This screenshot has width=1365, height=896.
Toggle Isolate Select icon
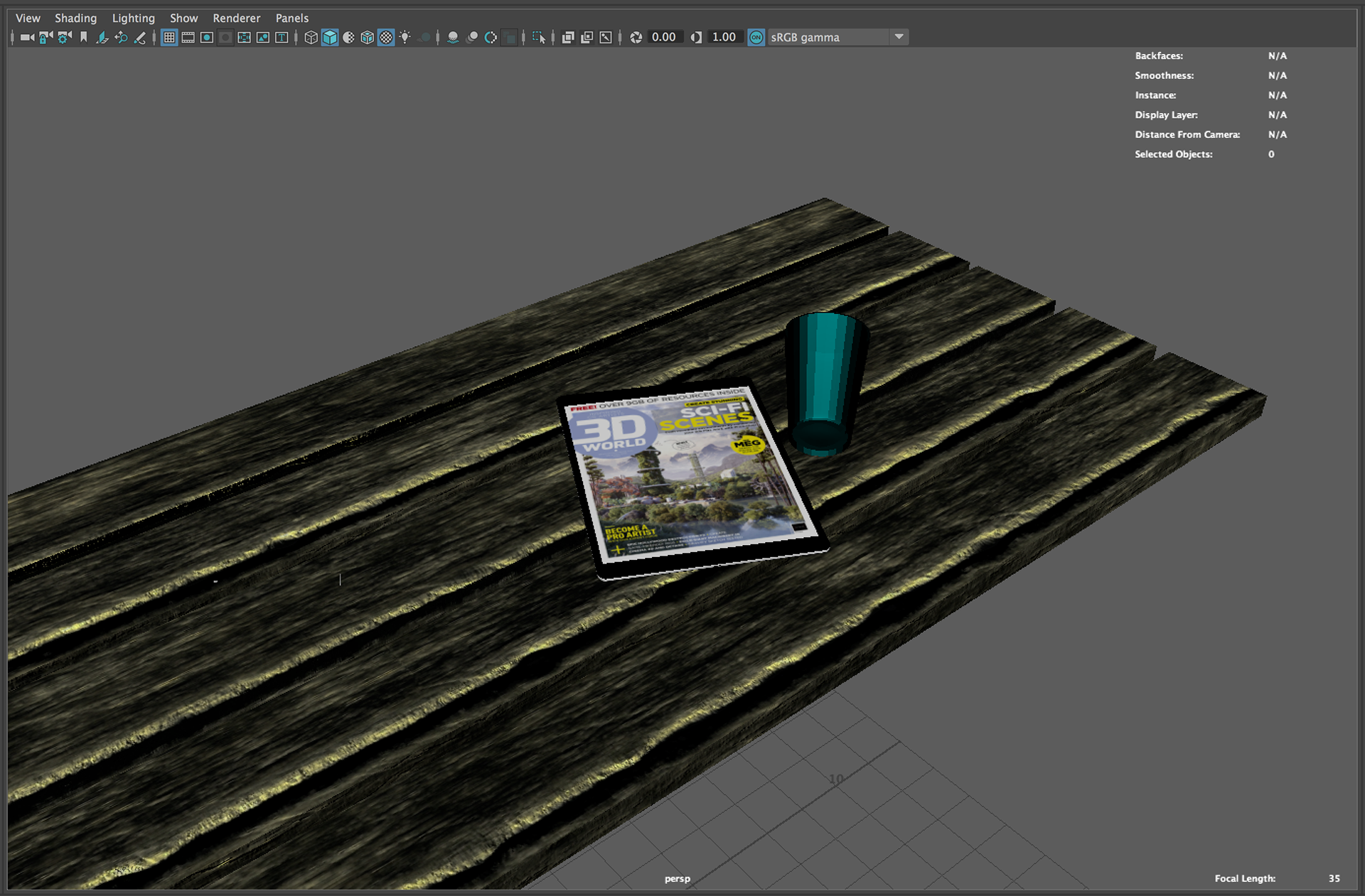538,38
